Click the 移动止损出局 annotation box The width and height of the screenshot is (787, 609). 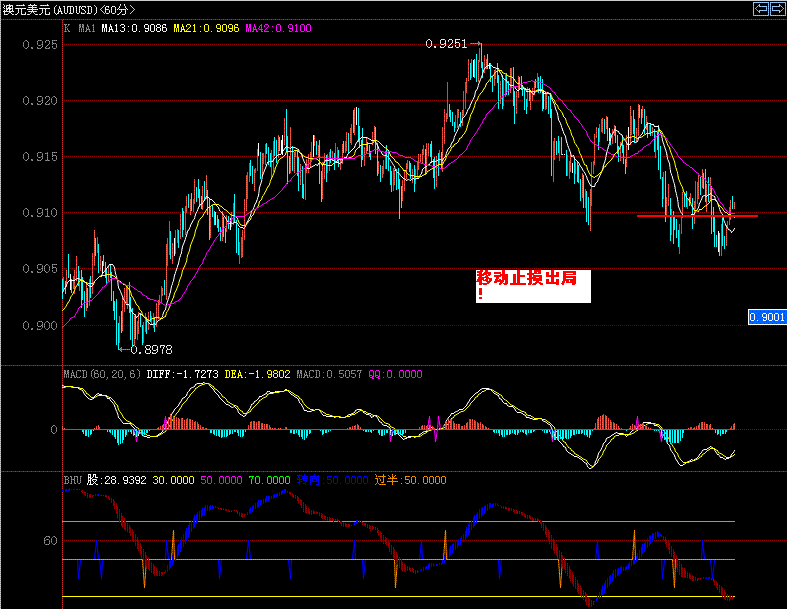[x=533, y=286]
